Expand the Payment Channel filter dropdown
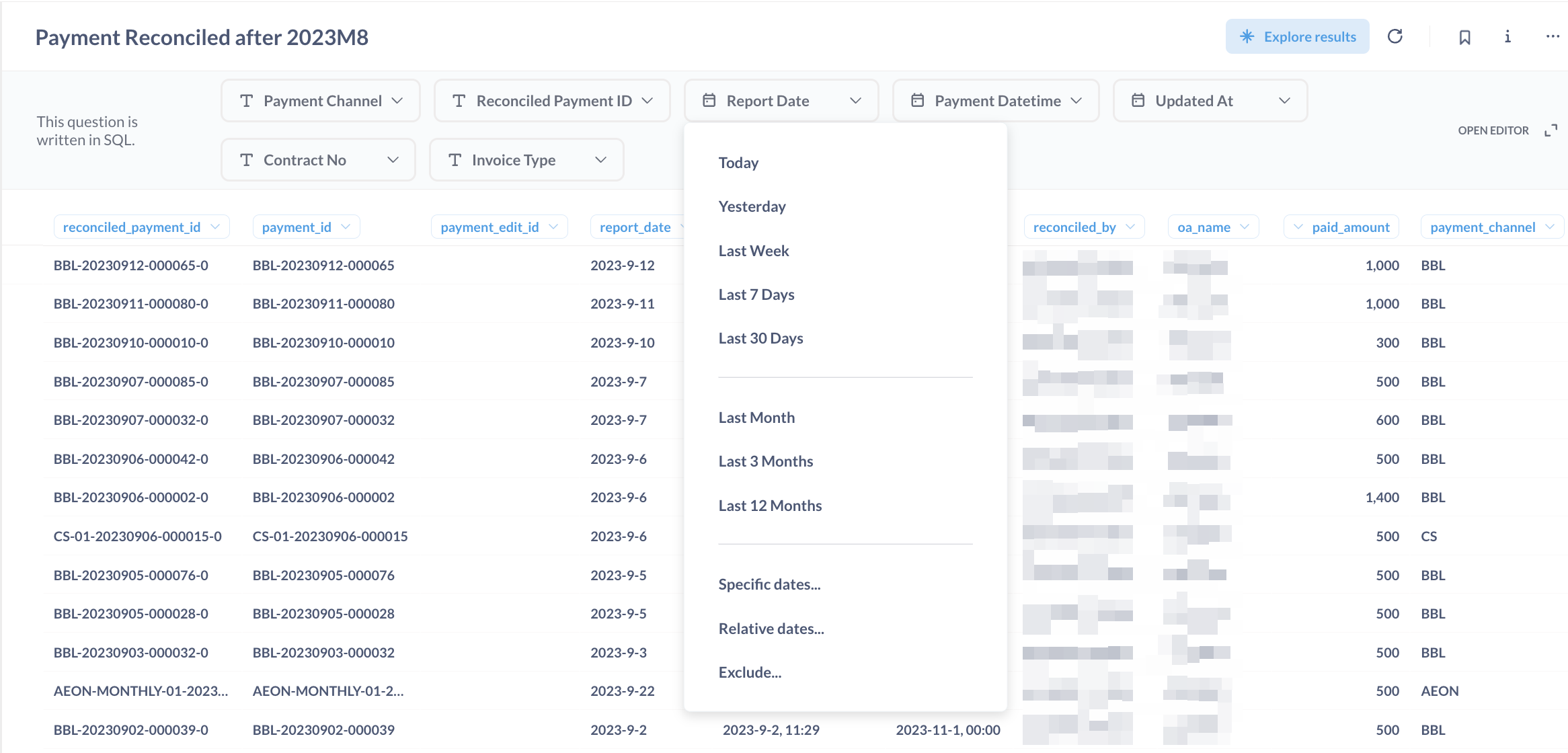This screenshot has width=1568, height=753. [397, 101]
